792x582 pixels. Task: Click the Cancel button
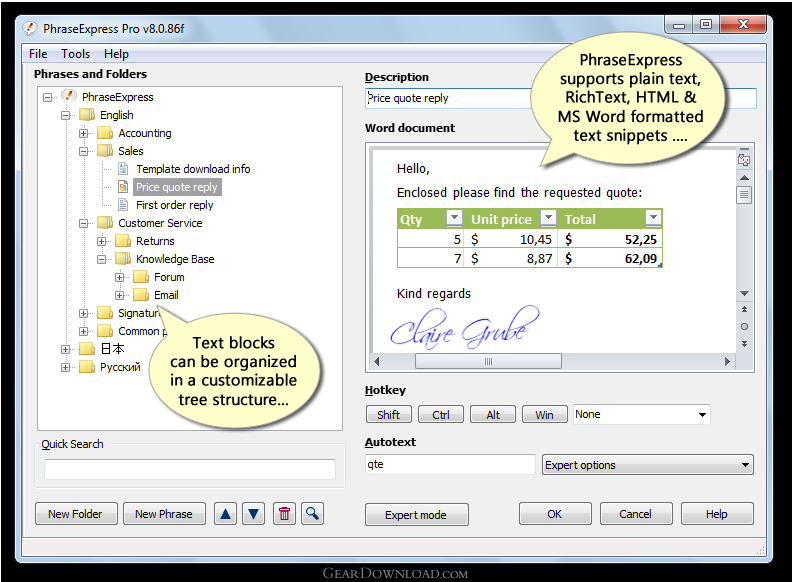pyautogui.click(x=635, y=514)
